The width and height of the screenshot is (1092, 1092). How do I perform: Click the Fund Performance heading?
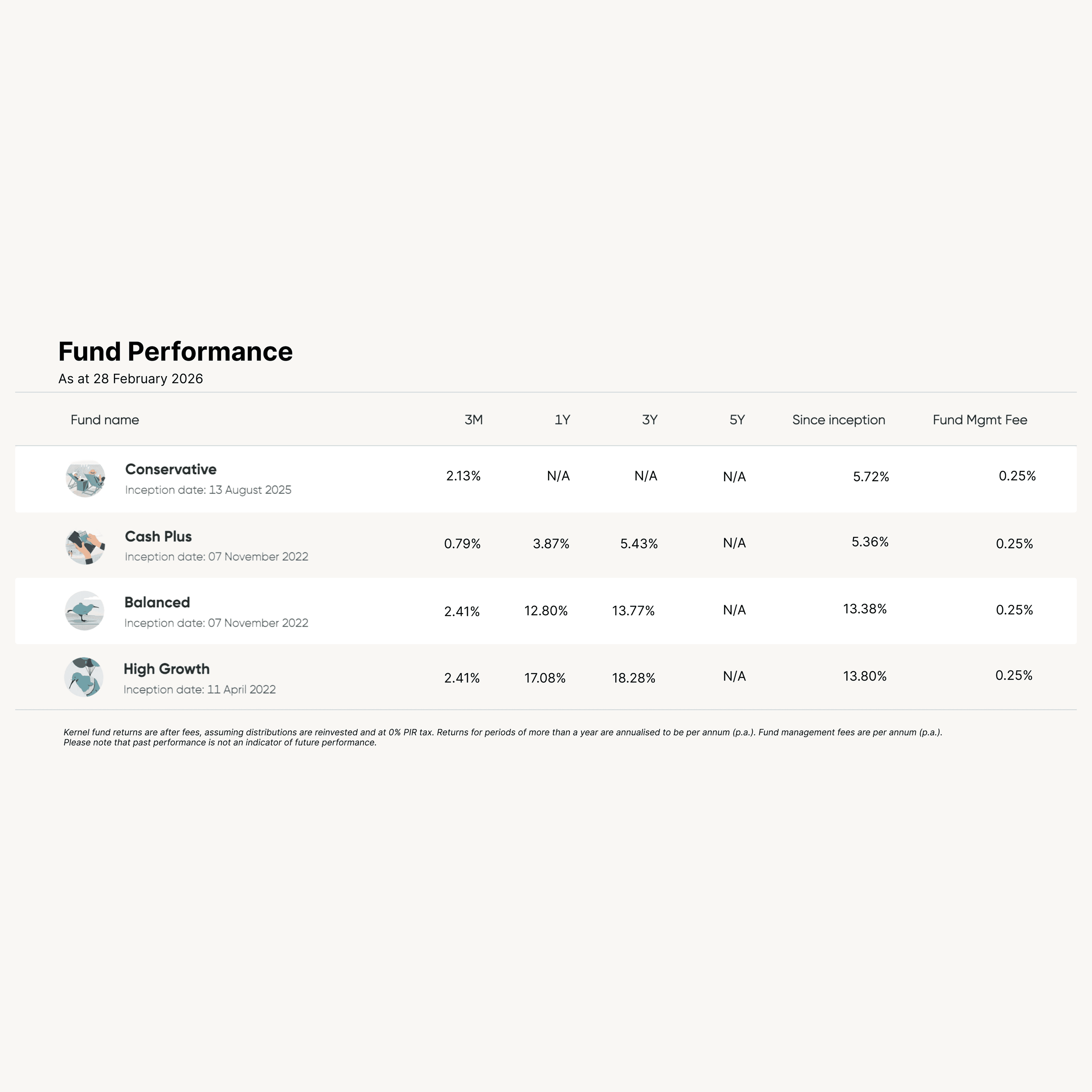click(x=175, y=351)
